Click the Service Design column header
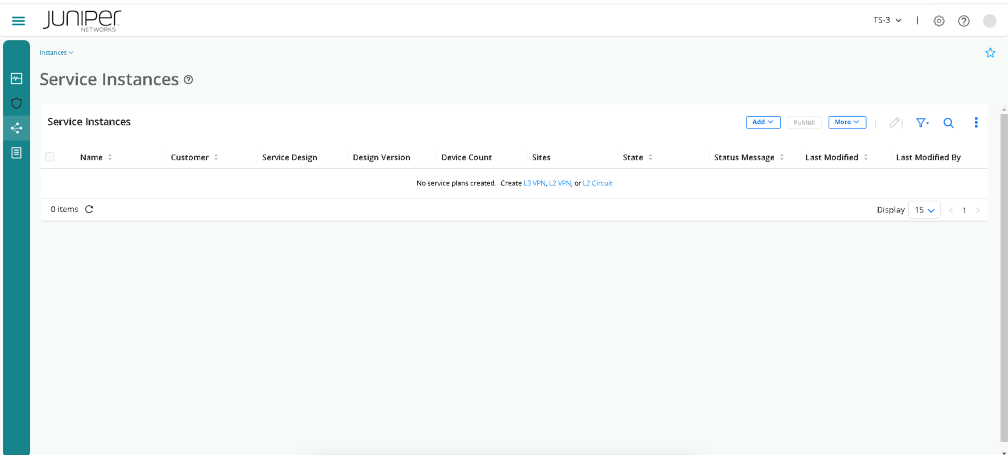This screenshot has width=1008, height=456. click(x=290, y=158)
